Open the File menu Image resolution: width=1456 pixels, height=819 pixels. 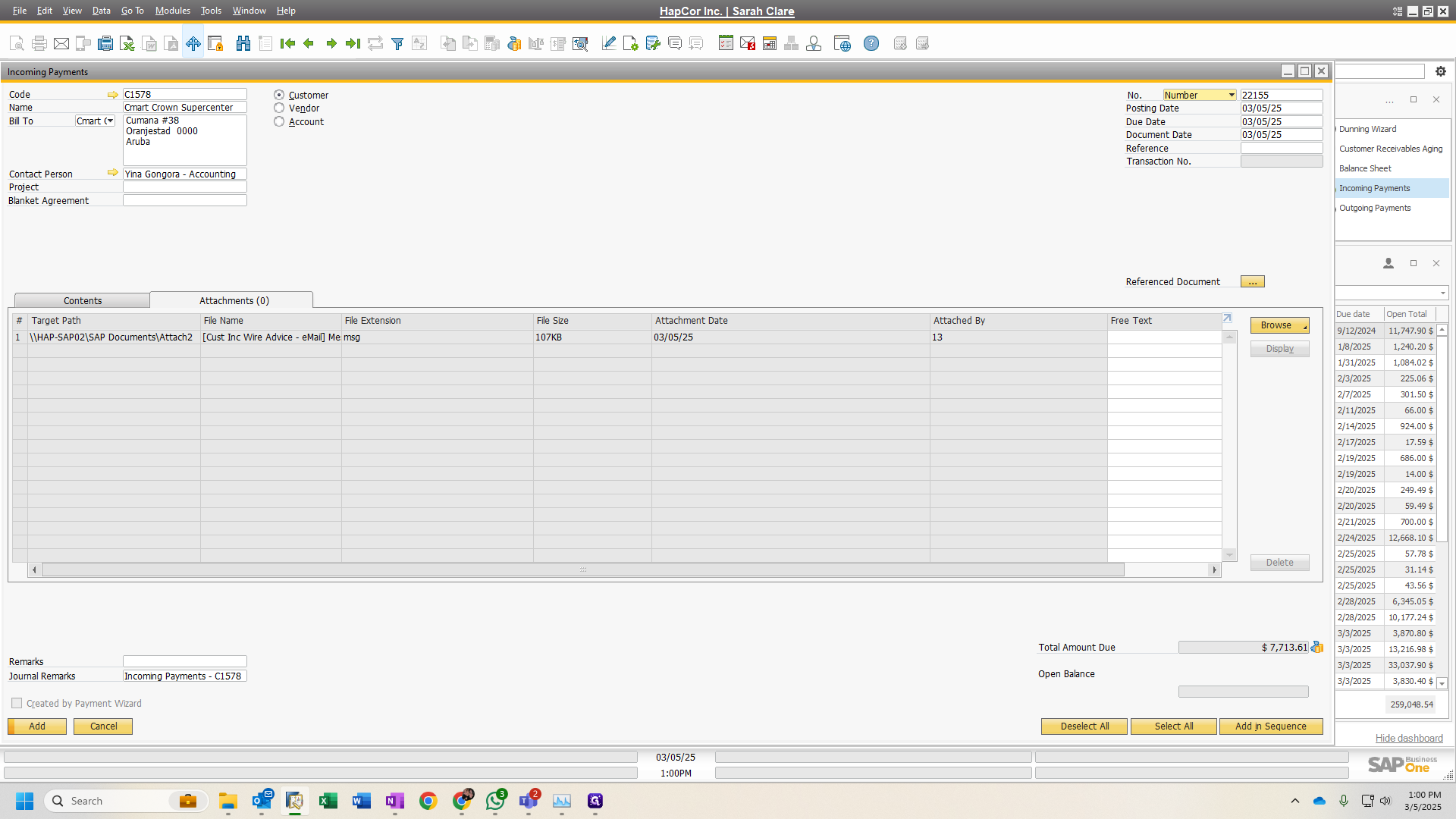point(20,11)
